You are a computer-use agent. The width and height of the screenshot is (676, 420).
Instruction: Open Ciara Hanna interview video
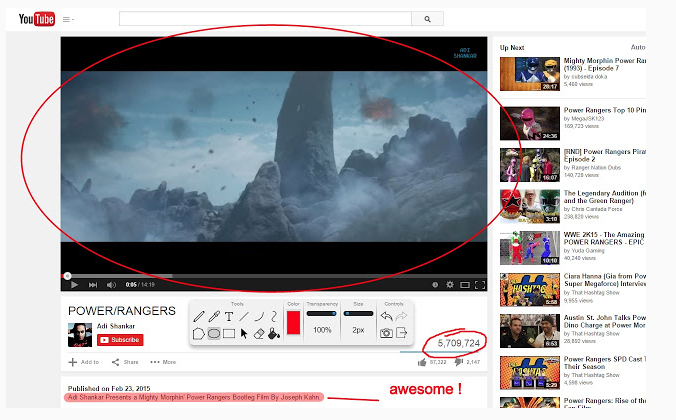point(604,280)
